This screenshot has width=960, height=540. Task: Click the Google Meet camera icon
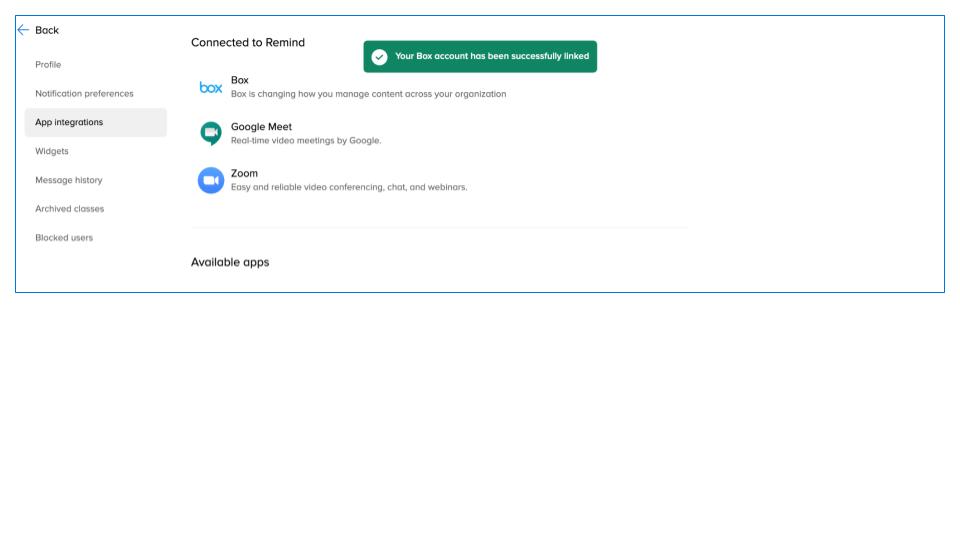(x=211, y=133)
